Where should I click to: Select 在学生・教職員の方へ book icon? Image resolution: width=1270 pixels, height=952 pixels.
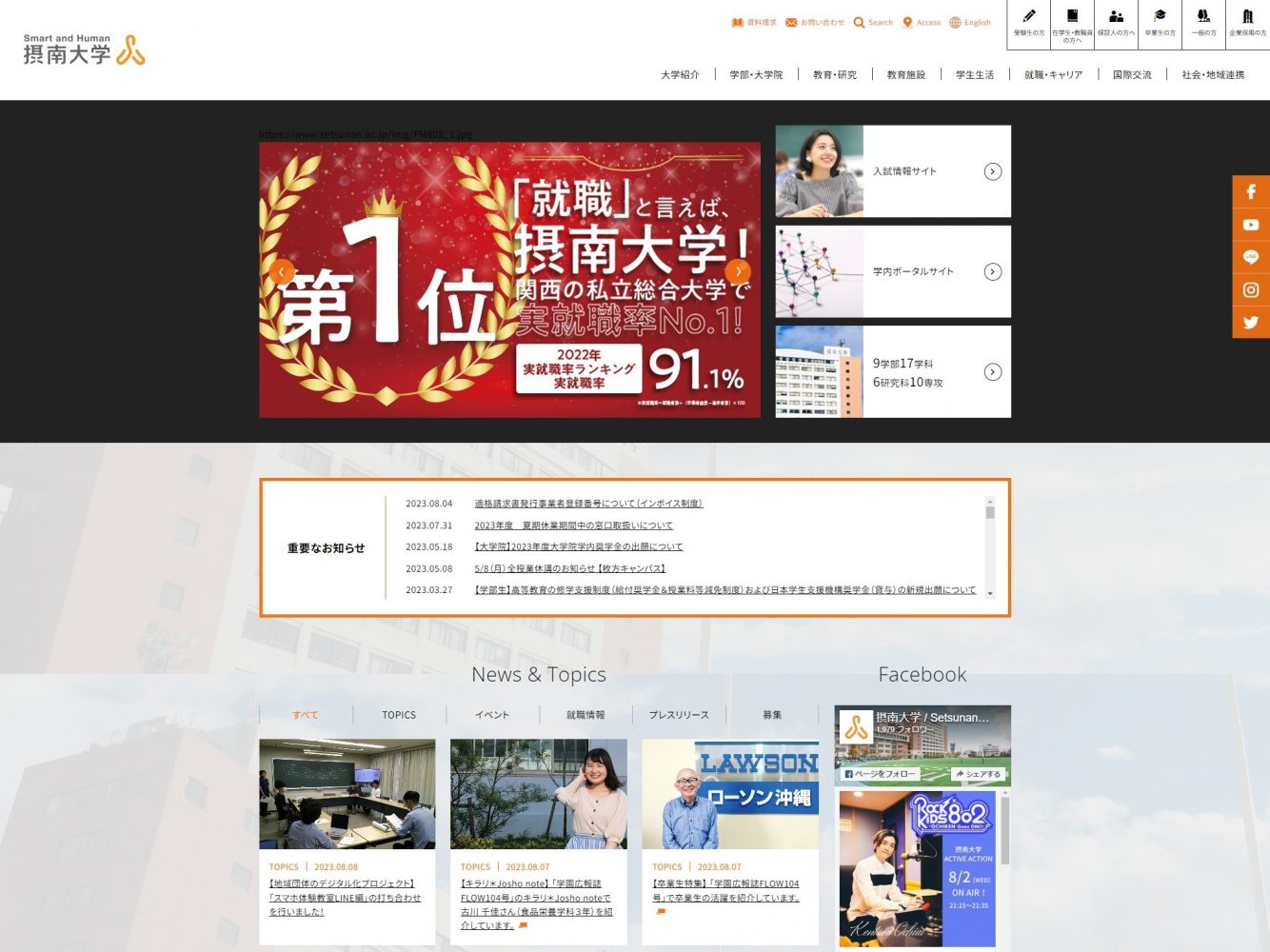tap(1072, 24)
